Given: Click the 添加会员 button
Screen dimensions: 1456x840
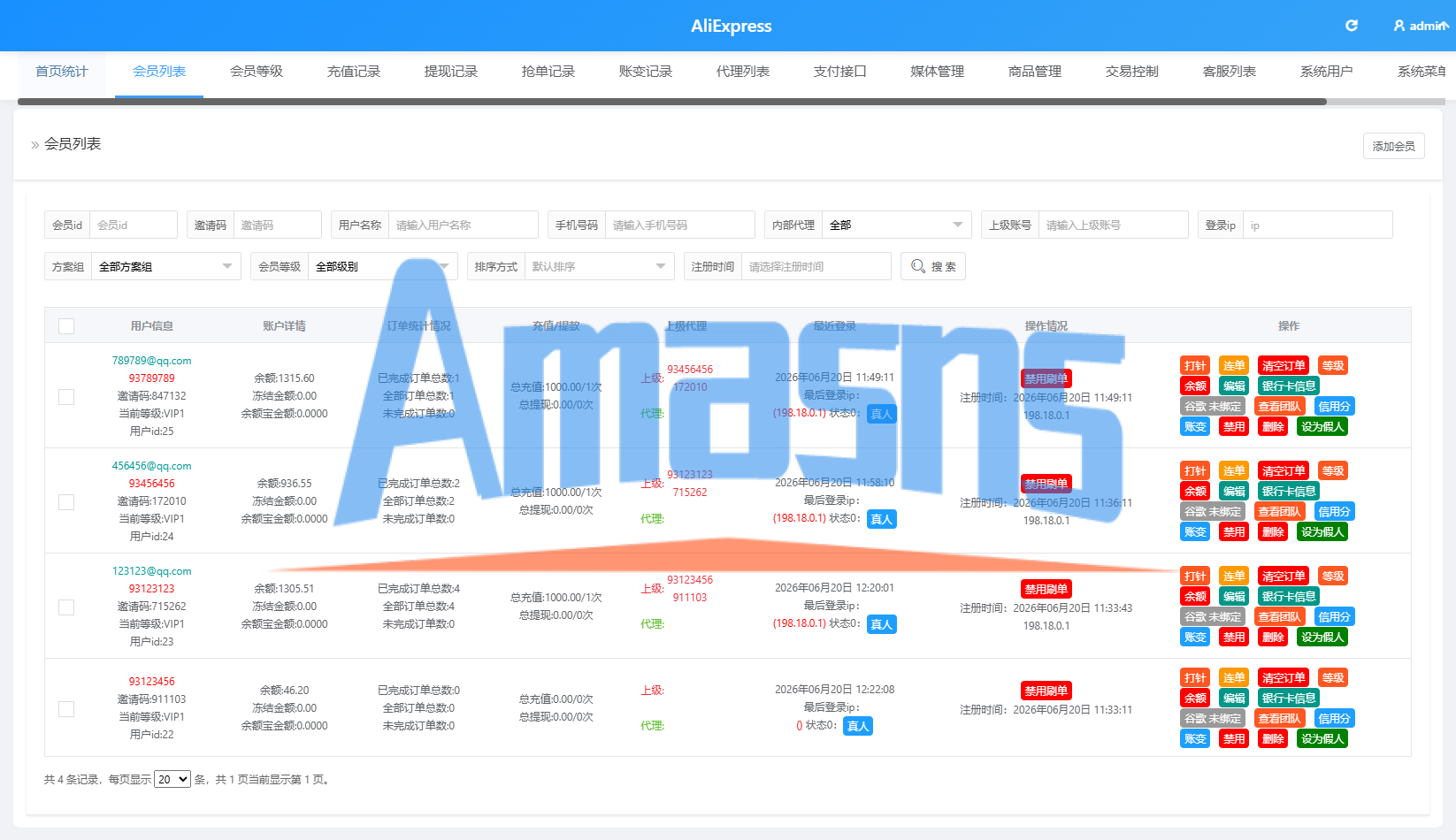Looking at the screenshot, I should tap(1394, 146).
